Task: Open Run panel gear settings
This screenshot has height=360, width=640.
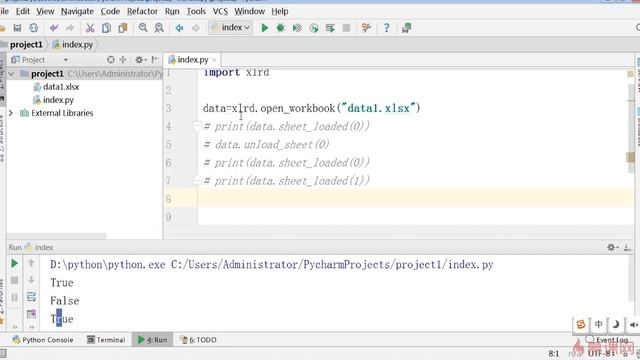Action: coord(613,247)
